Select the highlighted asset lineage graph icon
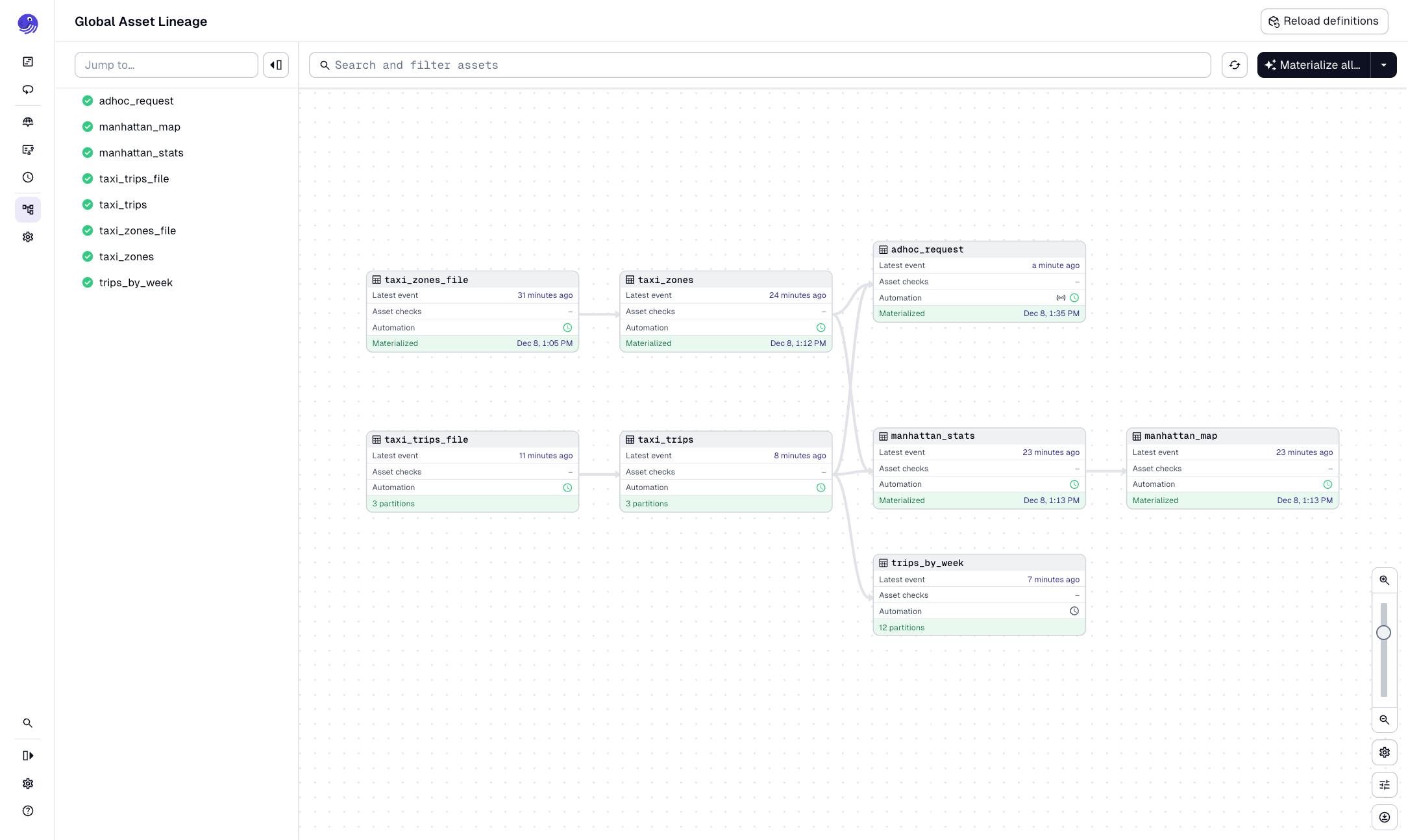 tap(28, 210)
